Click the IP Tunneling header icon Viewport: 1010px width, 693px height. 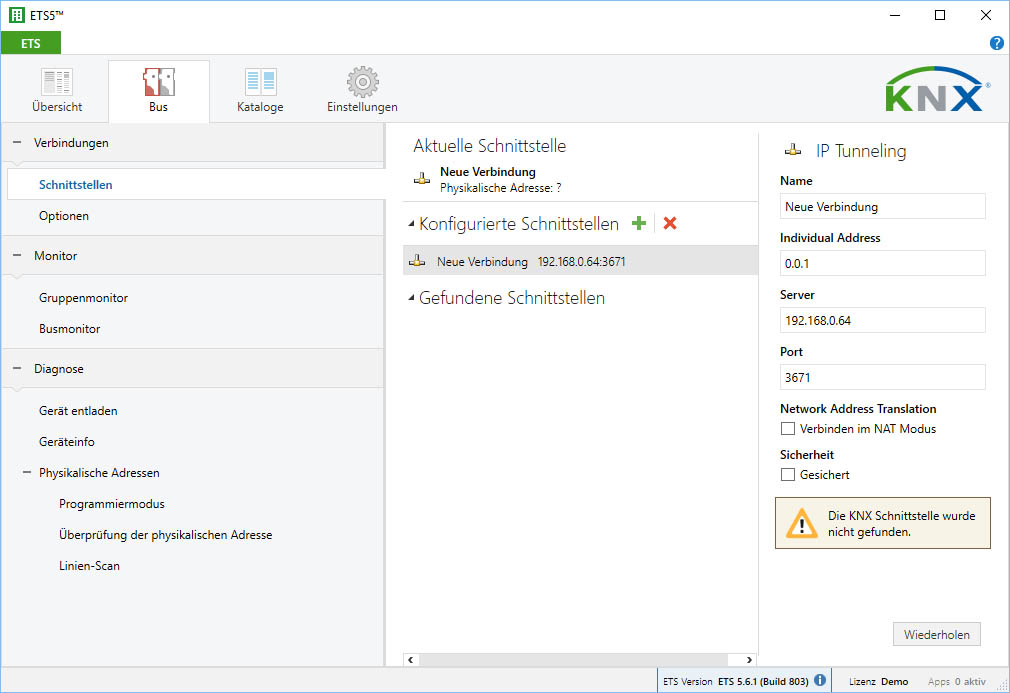click(x=793, y=151)
